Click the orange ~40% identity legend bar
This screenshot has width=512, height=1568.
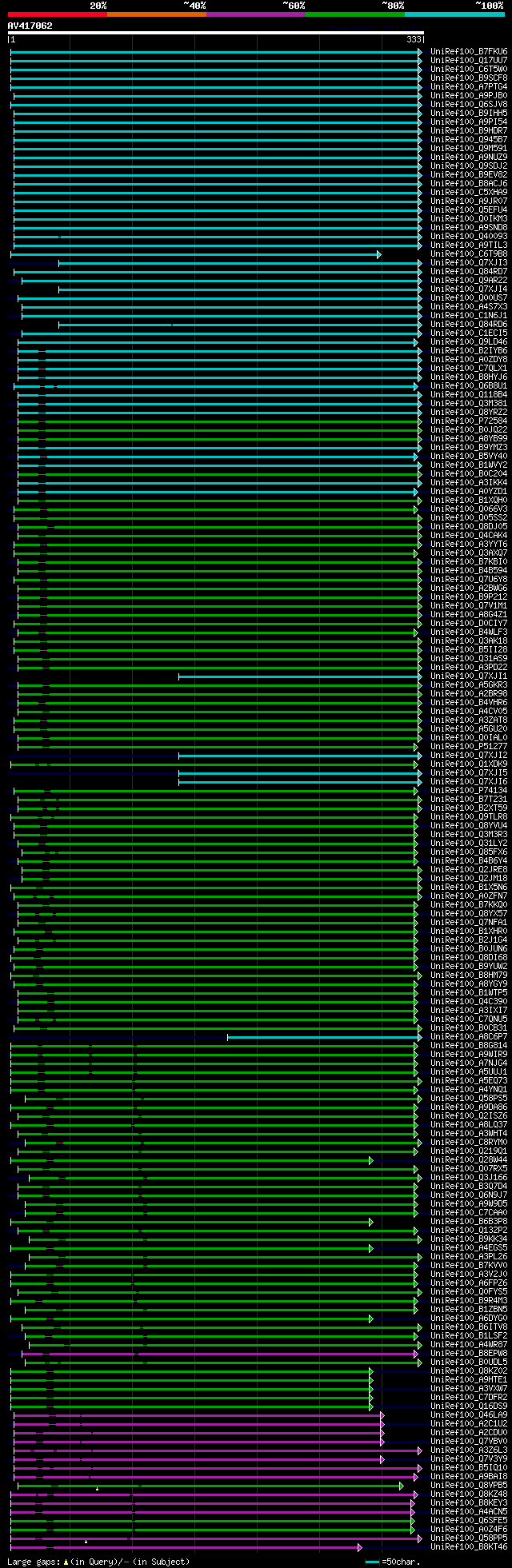pyautogui.click(x=156, y=14)
